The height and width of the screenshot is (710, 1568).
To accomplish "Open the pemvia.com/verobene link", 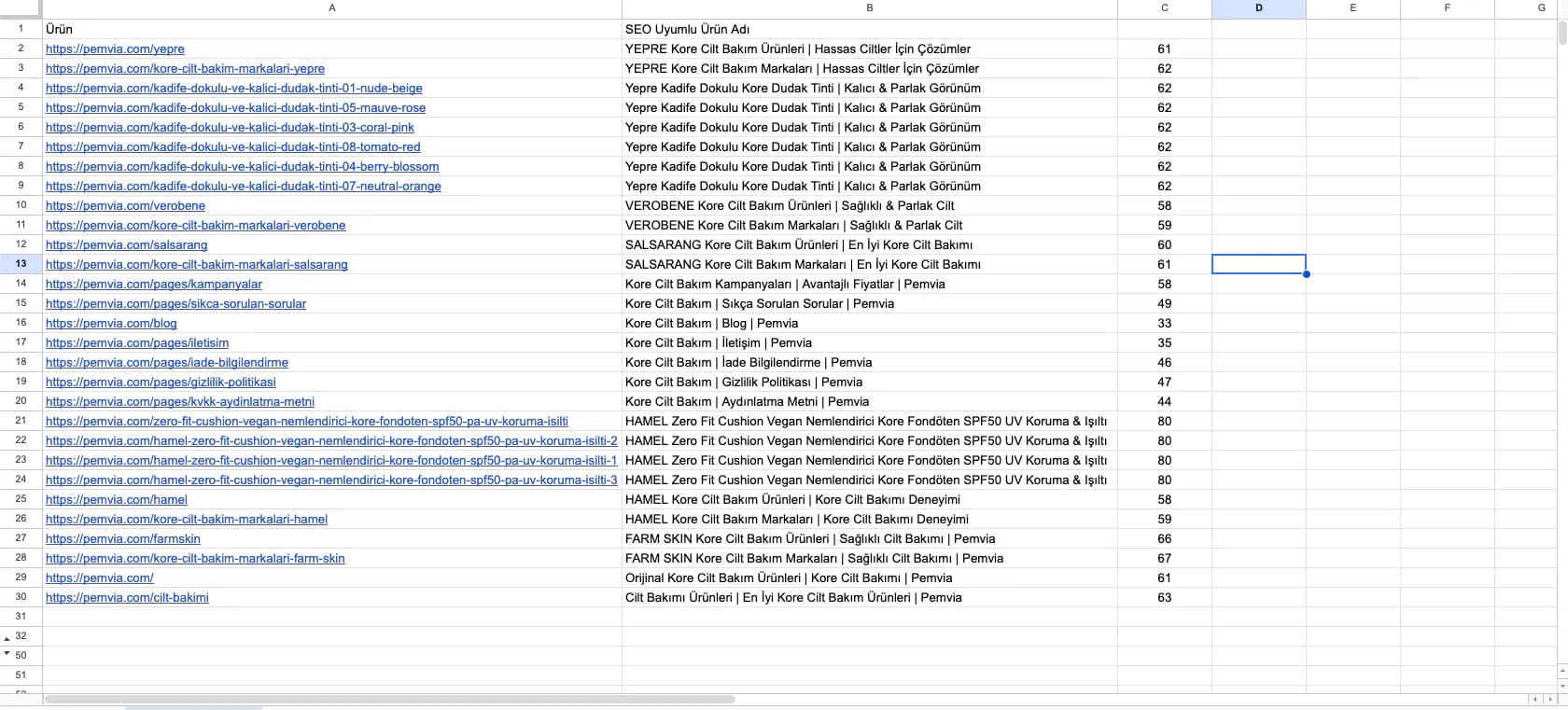I will (x=125, y=205).
